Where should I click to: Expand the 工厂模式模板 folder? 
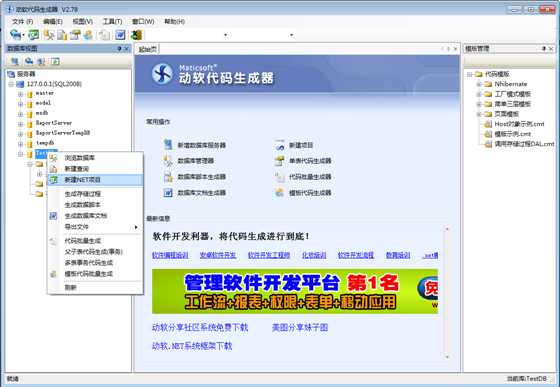[x=479, y=94]
